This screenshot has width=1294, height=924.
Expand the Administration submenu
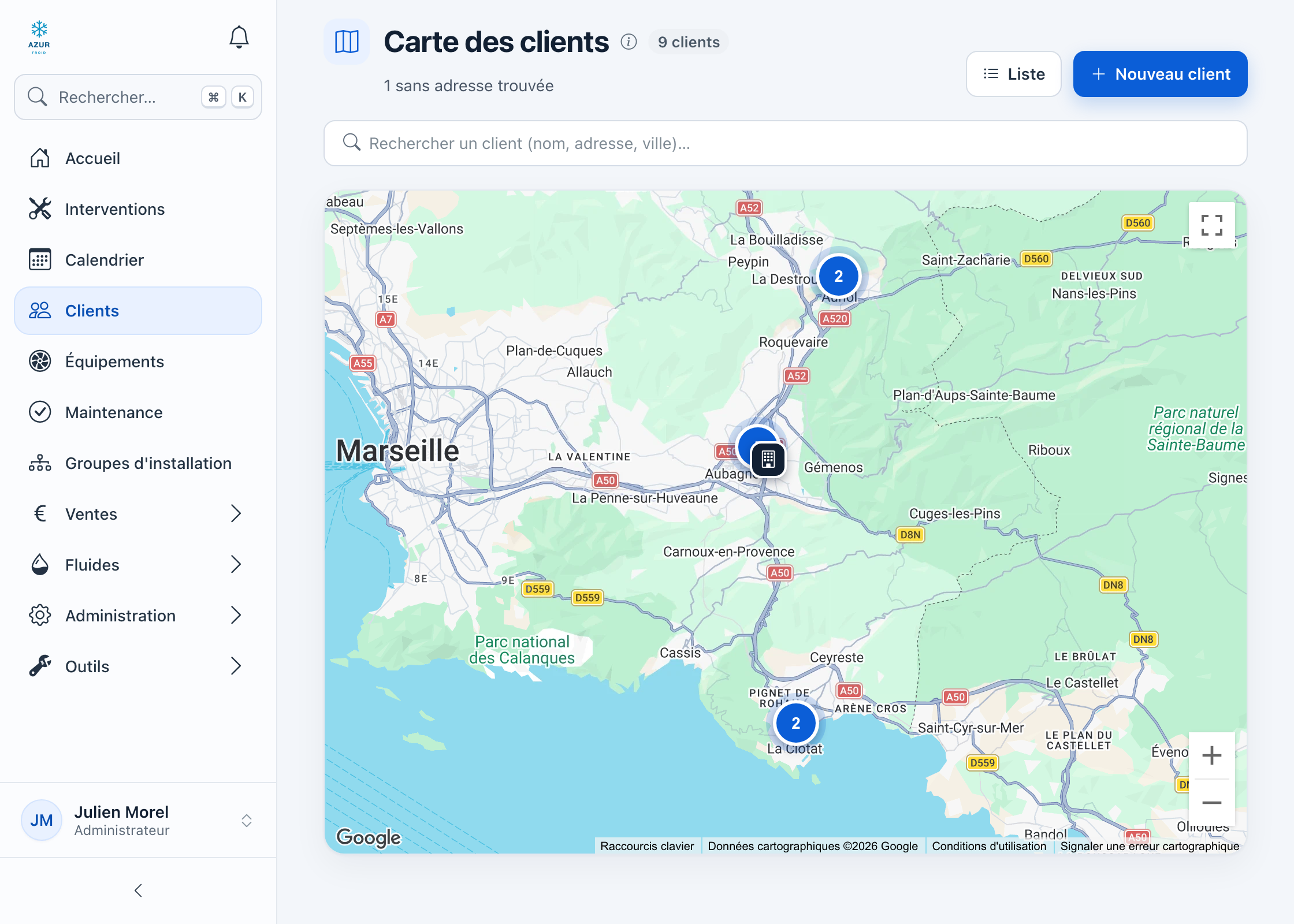138,616
